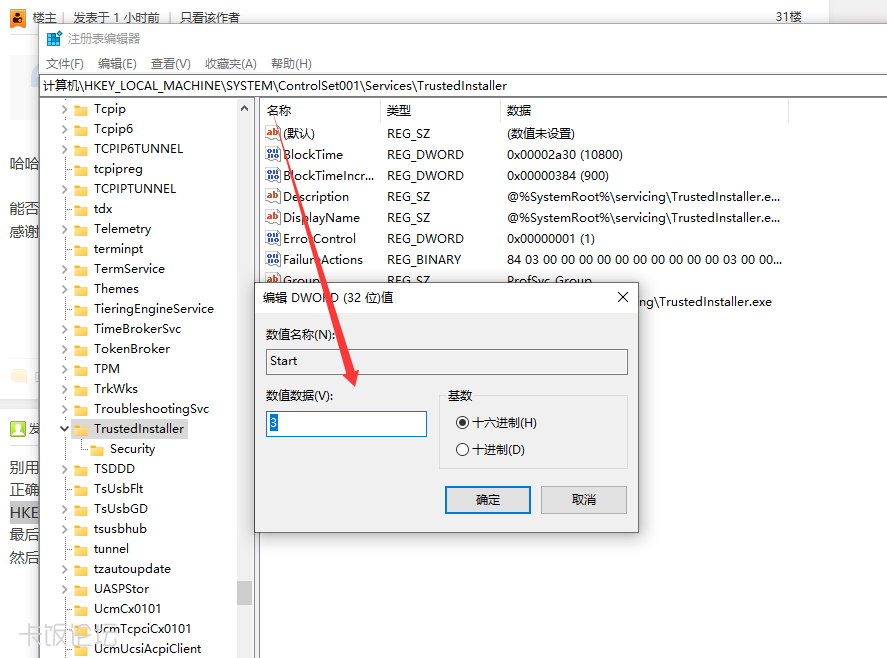Expand the TroubleshootingSvc tree node
Image resolution: width=887 pixels, height=658 pixels.
[x=64, y=409]
